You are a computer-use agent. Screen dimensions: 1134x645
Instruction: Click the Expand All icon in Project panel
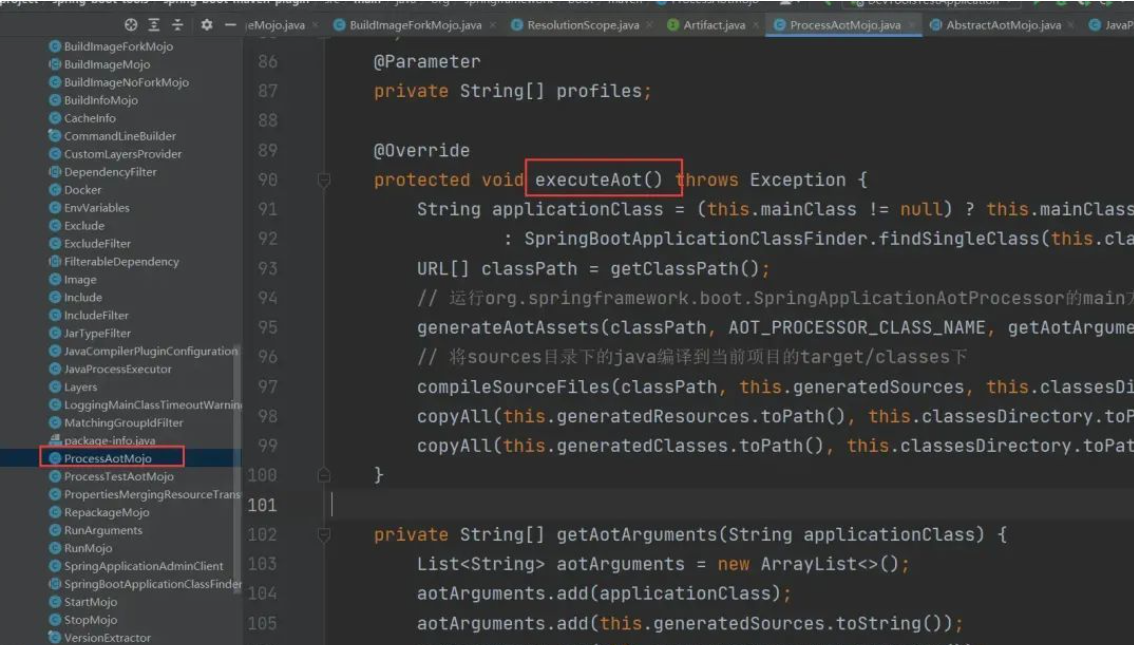(154, 27)
